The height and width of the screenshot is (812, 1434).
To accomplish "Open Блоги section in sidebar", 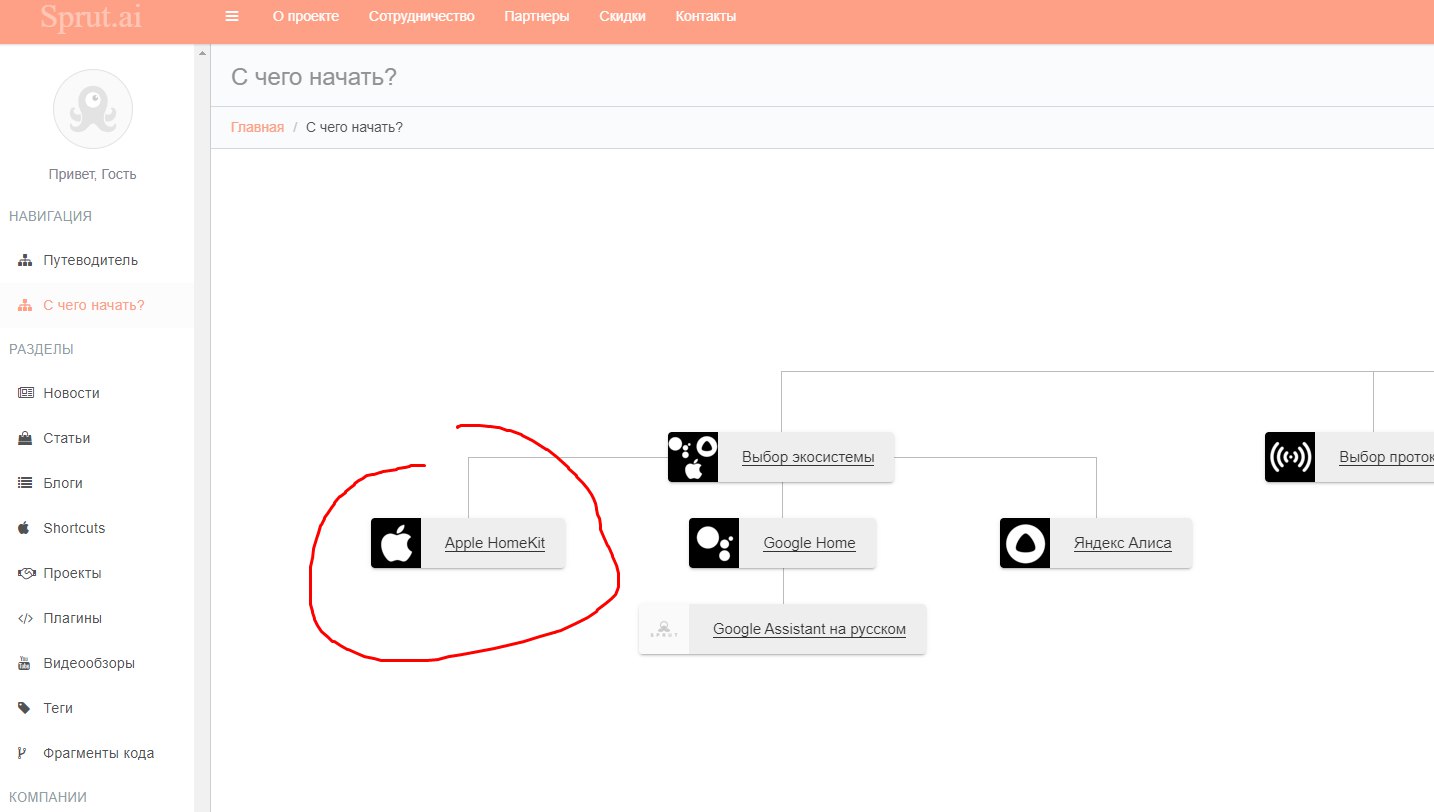I will [x=97, y=483].
